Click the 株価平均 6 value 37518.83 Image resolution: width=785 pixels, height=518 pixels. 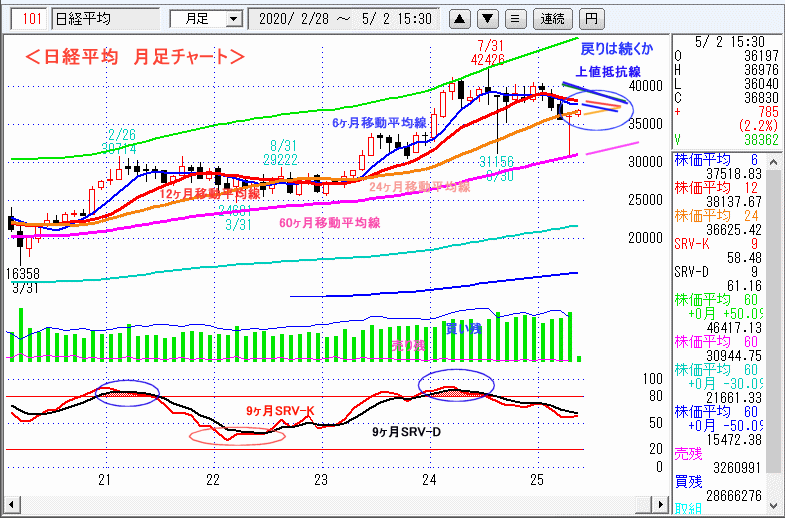pyautogui.click(x=734, y=174)
